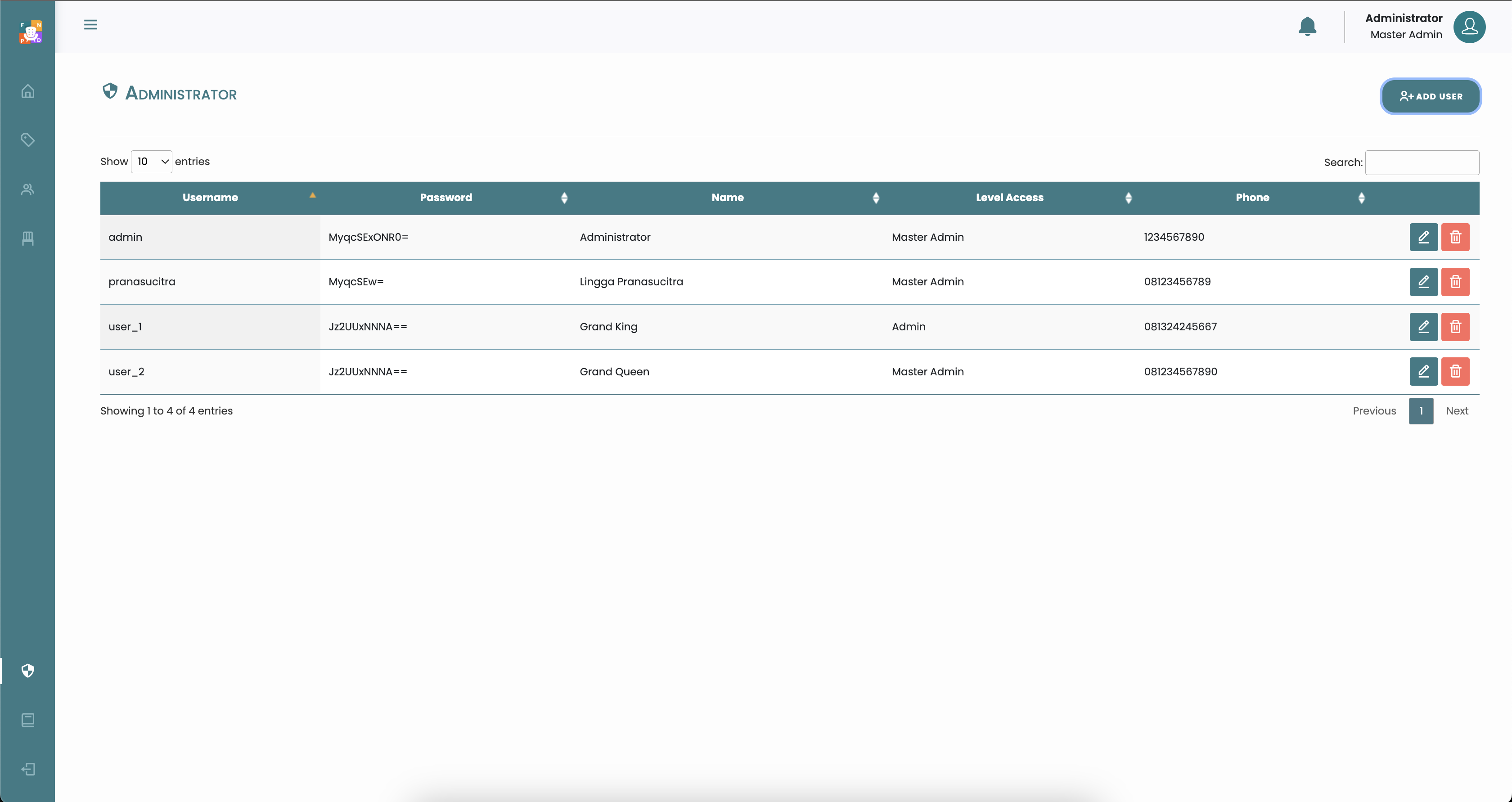
Task: Click the chair icon in sidebar
Action: coord(27,239)
